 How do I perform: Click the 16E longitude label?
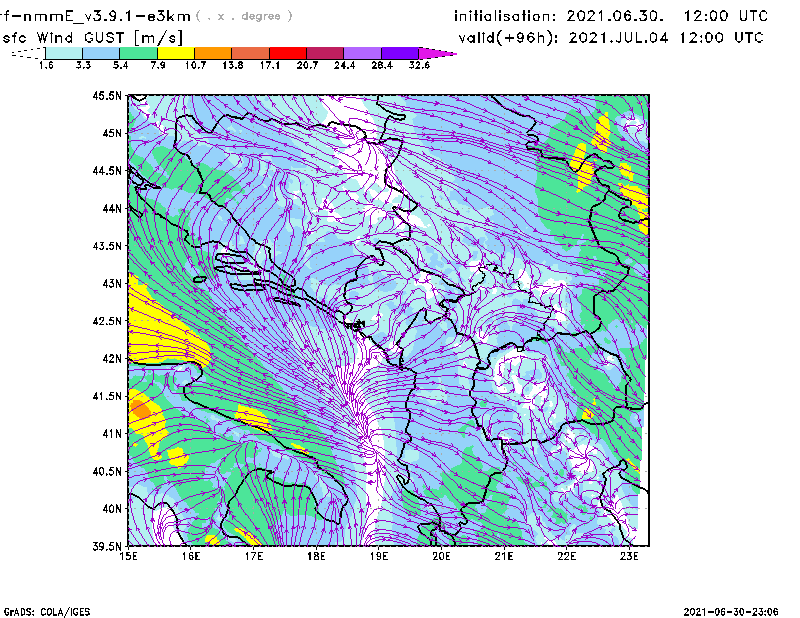pos(191,556)
